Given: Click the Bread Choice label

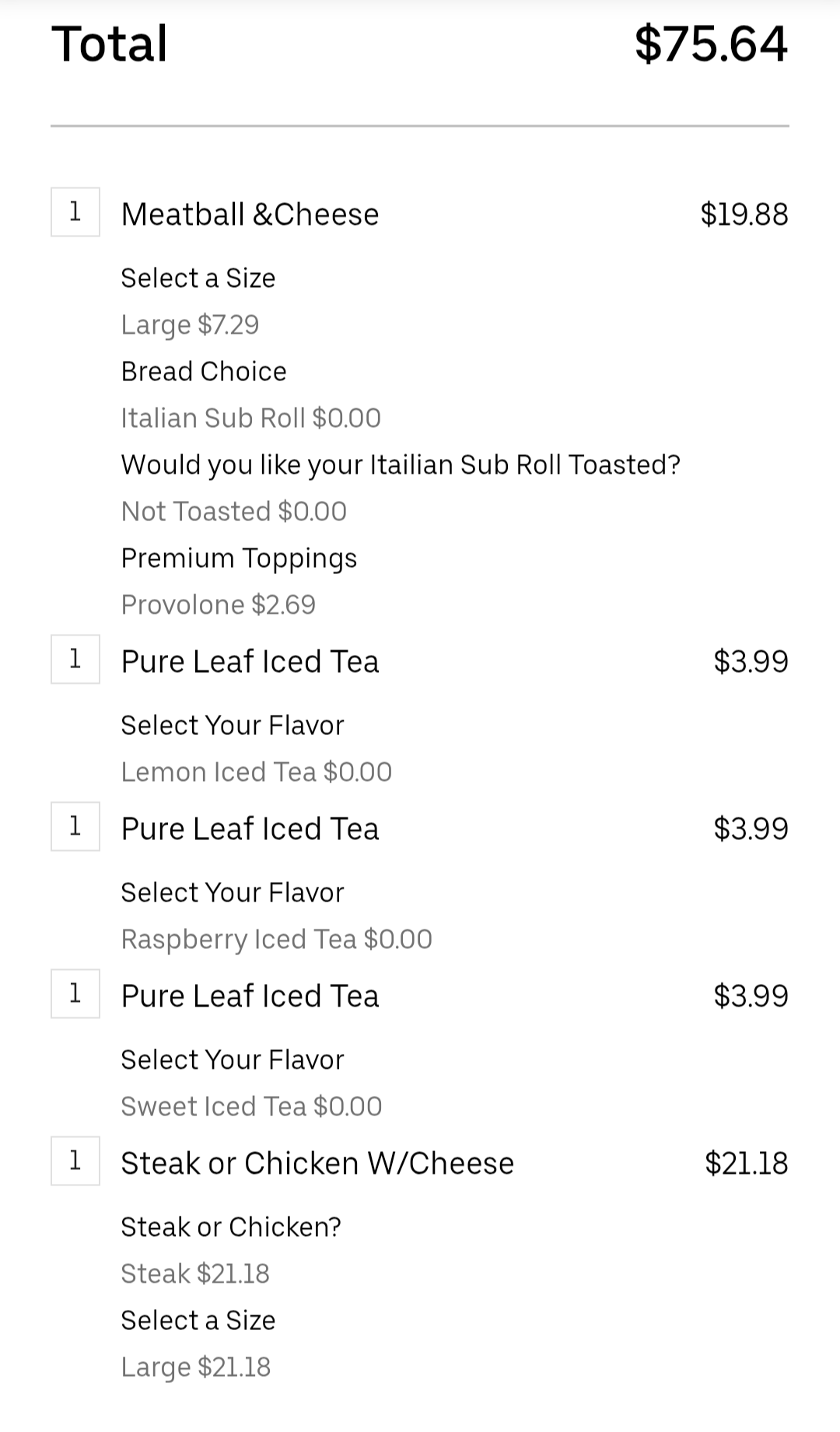Looking at the screenshot, I should click(203, 371).
